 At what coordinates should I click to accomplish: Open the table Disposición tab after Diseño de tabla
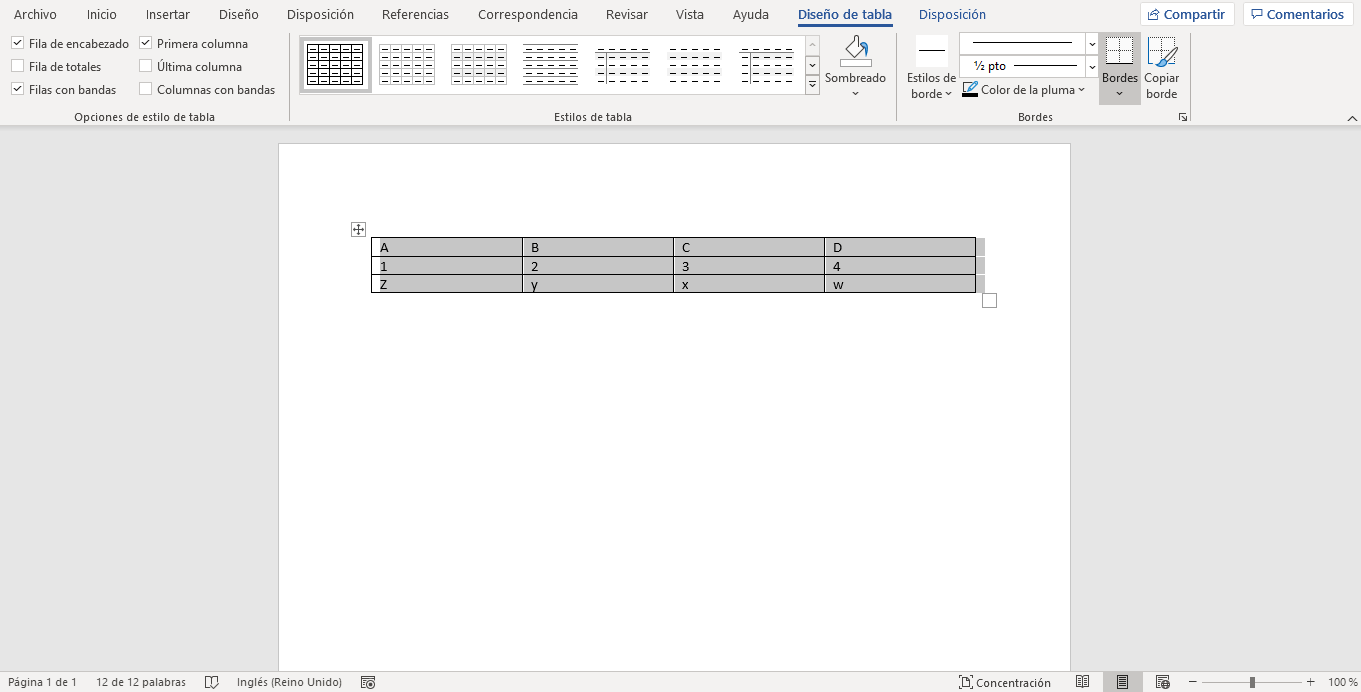click(952, 15)
